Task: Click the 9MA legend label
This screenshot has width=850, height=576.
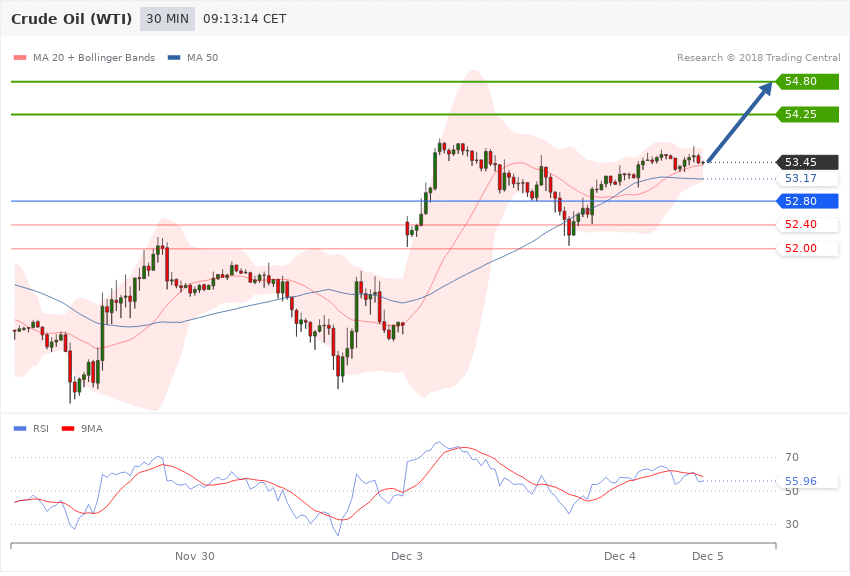Action: (92, 429)
